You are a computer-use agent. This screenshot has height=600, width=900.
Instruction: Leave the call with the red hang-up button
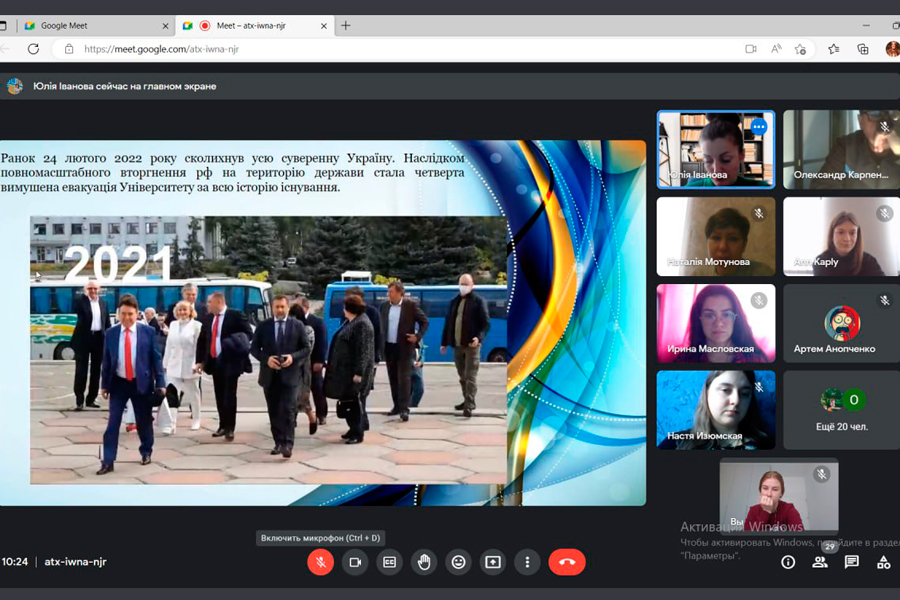[566, 562]
